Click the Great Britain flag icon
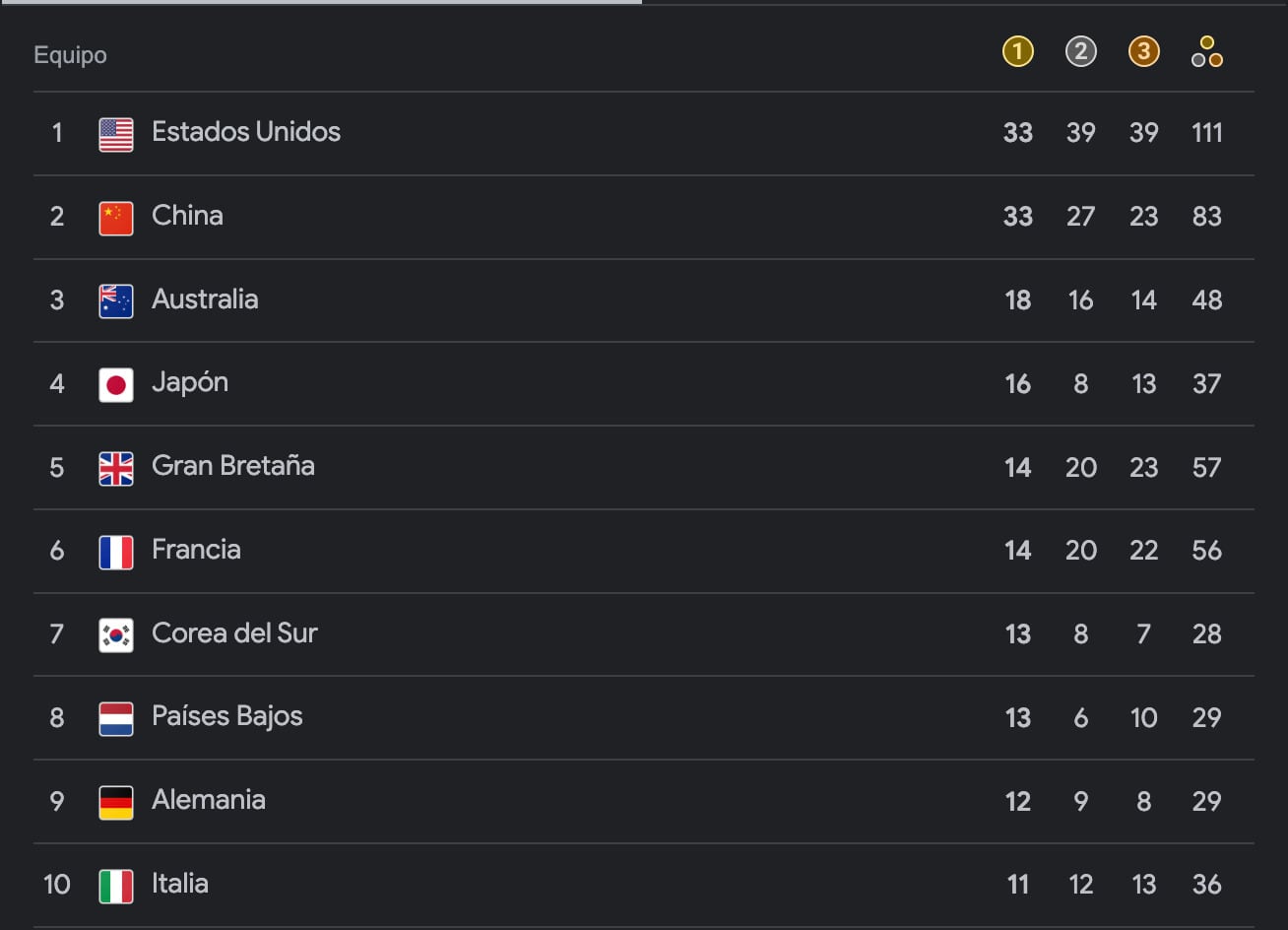This screenshot has height=930, width=1288. pos(116,468)
